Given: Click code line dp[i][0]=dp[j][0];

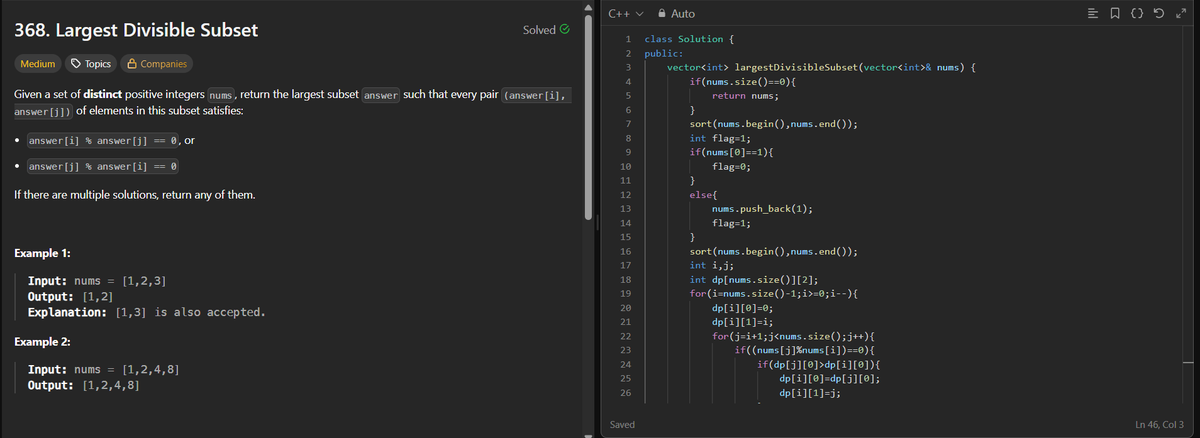Looking at the screenshot, I should (x=830, y=379).
